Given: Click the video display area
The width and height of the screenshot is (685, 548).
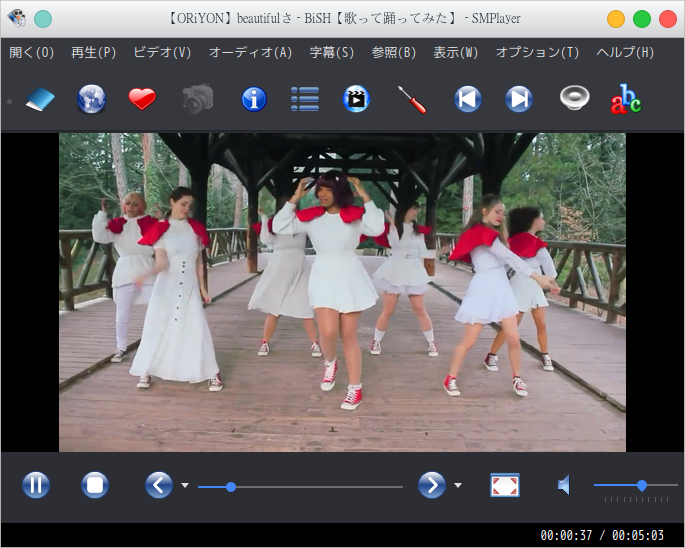Looking at the screenshot, I should tap(342, 292).
